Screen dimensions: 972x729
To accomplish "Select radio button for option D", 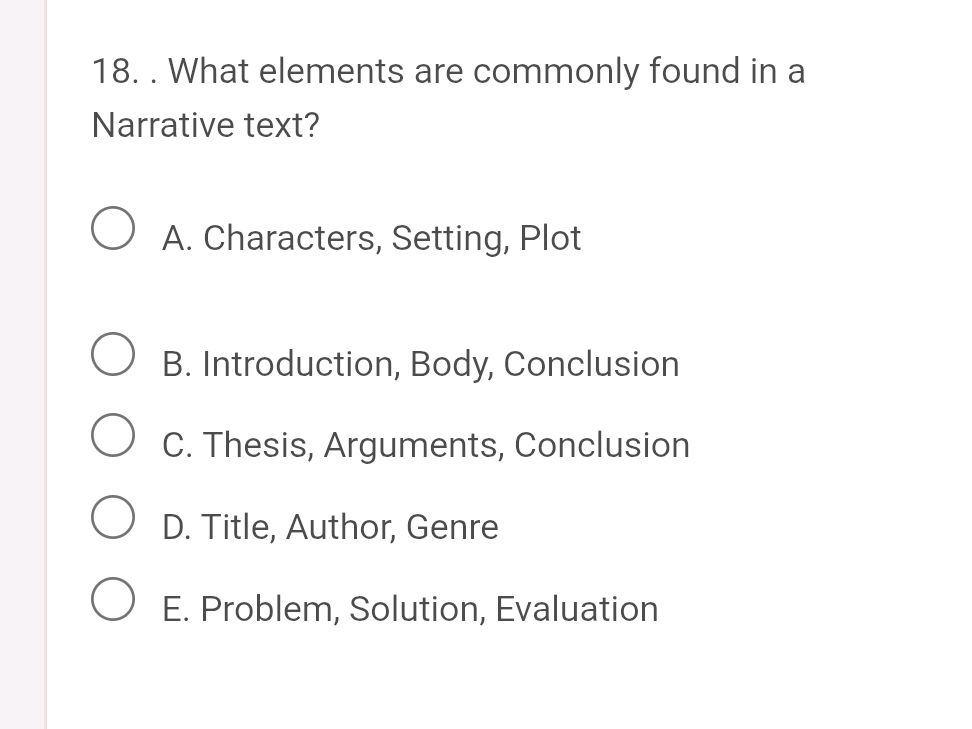I will coord(112,516).
